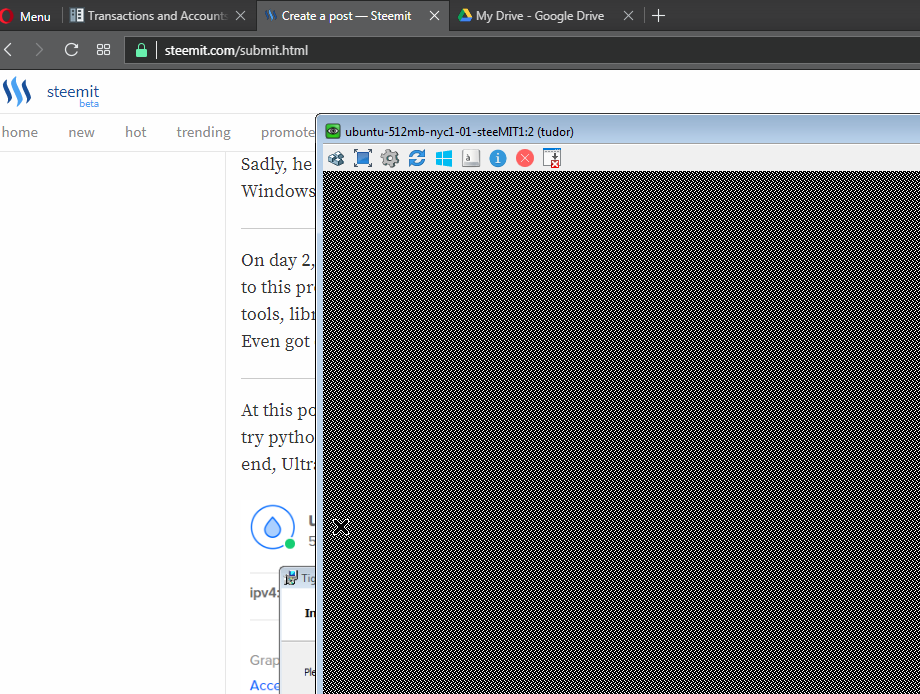This screenshot has width=920, height=694.
Task: Click the VNC window title 'ubuntu-512mb-nyc1-01-steeMIT1:2 (tudor)'
Action: (x=459, y=132)
